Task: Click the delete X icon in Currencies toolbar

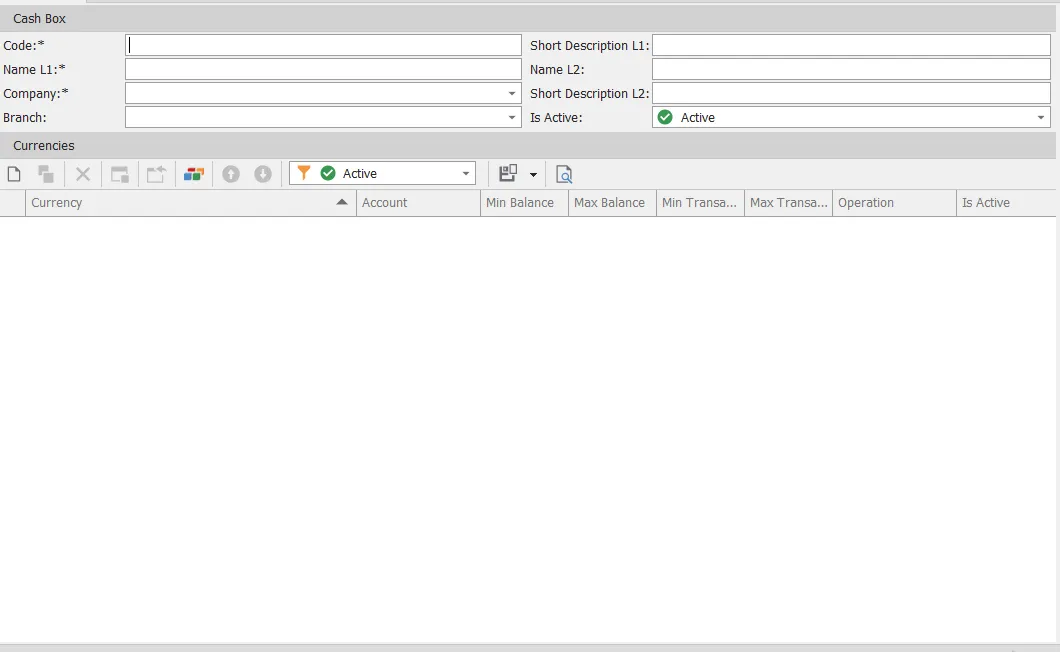Action: coord(83,174)
